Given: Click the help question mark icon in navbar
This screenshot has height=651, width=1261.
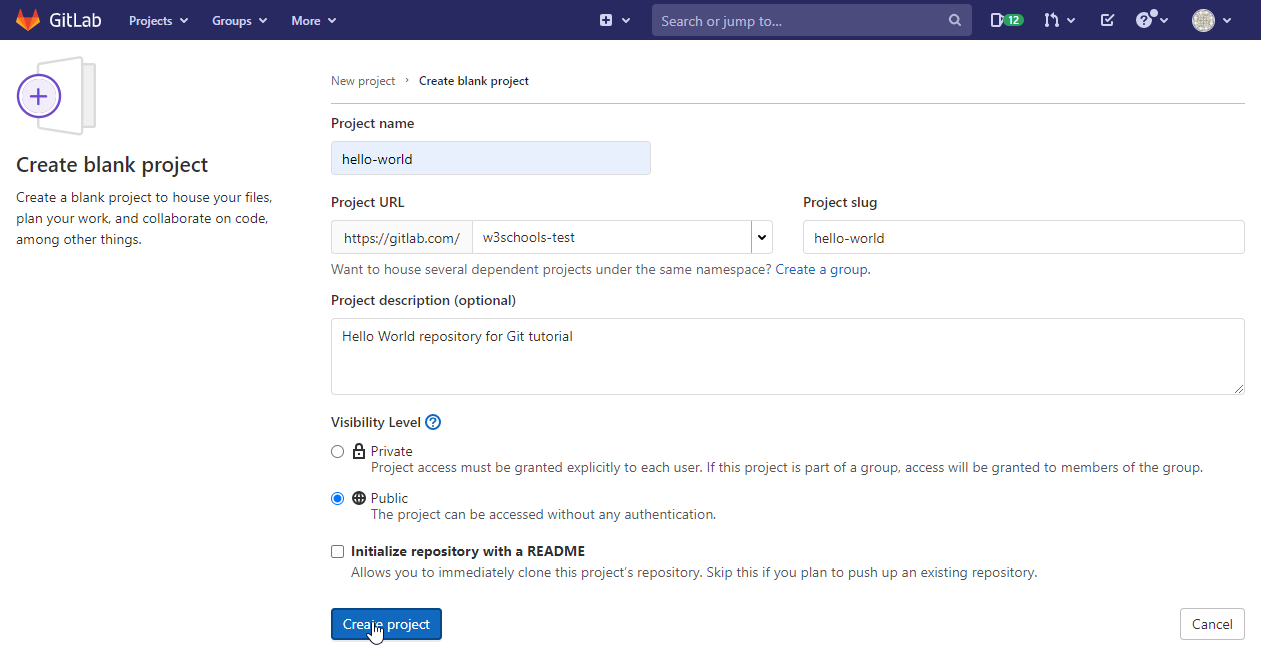Looking at the screenshot, I should [1146, 20].
